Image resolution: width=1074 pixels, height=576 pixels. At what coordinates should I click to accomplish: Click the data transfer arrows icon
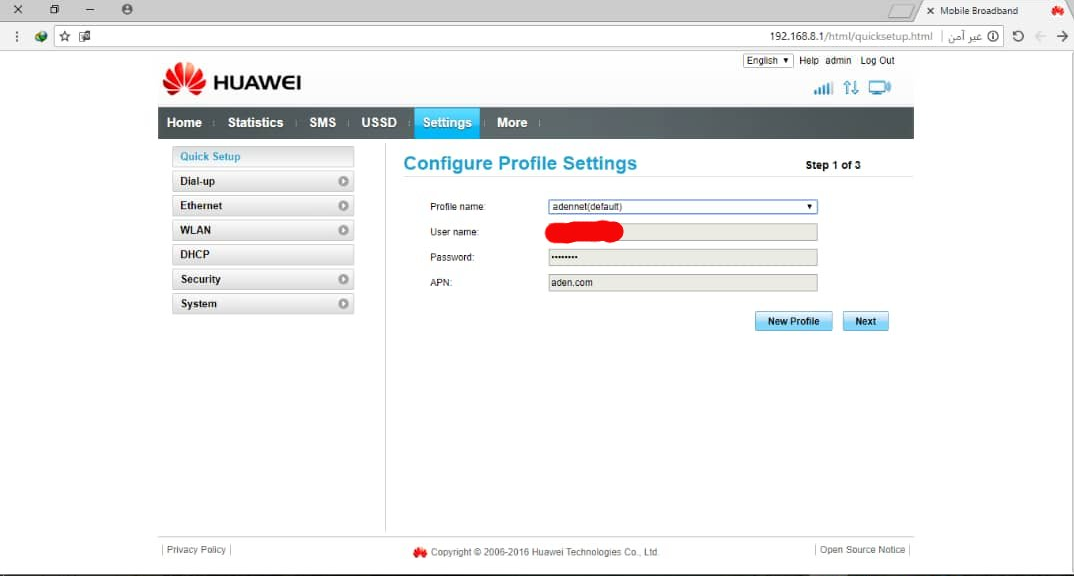pyautogui.click(x=851, y=88)
